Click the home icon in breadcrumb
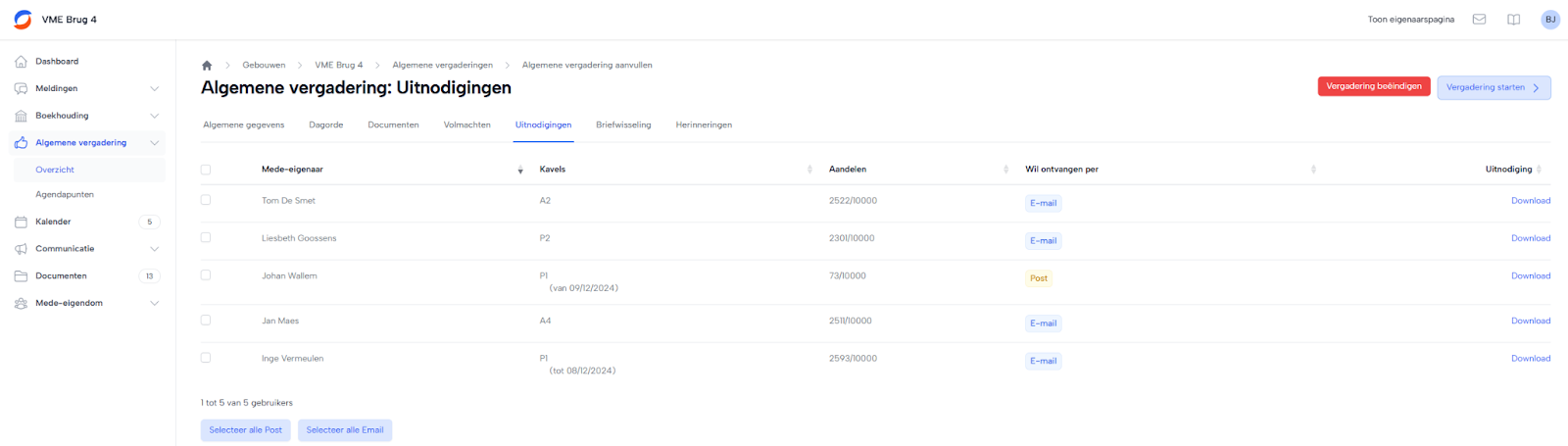This screenshot has width=1568, height=446. pos(207,66)
